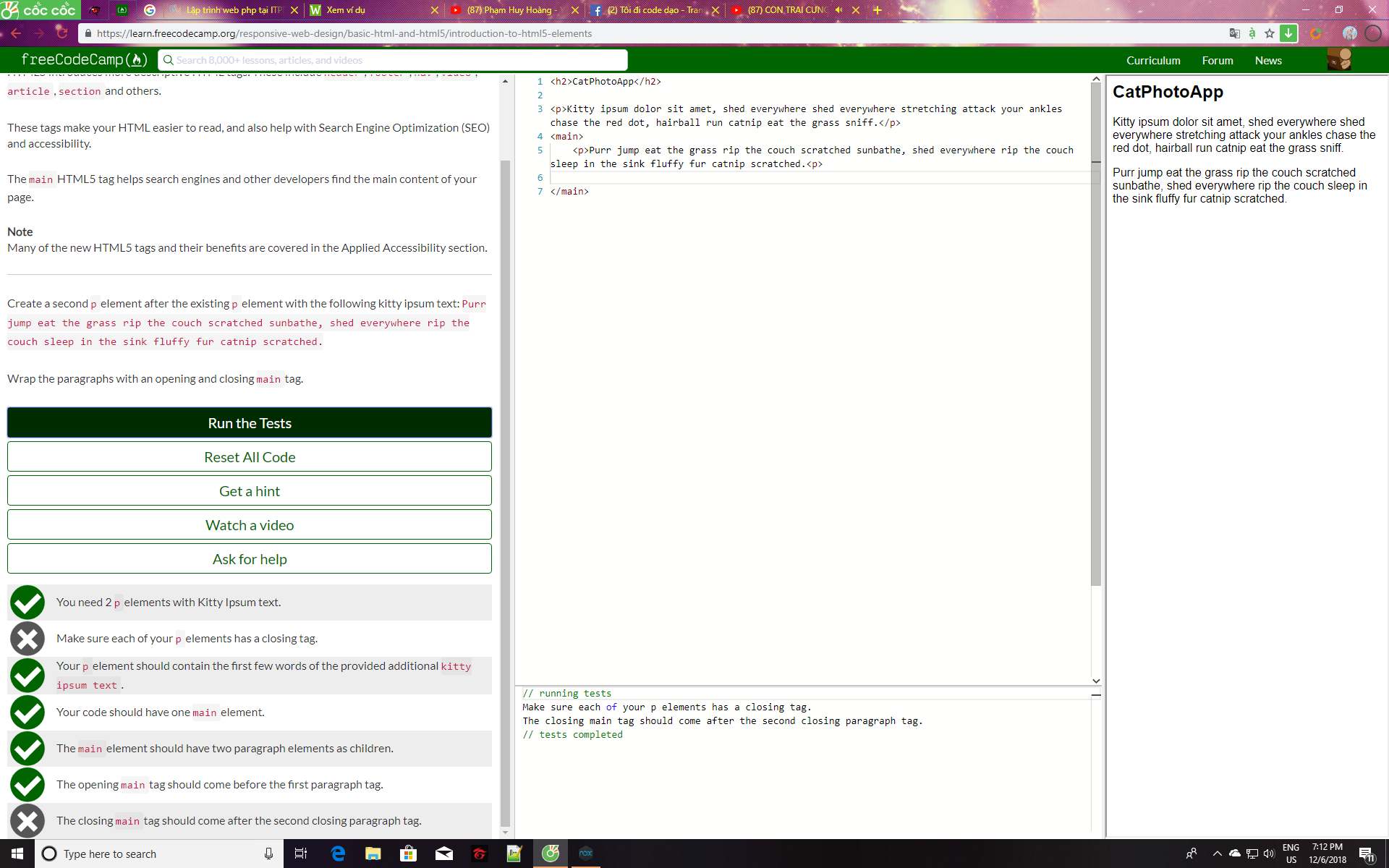Click the freeCodeCamp logo

84,60
